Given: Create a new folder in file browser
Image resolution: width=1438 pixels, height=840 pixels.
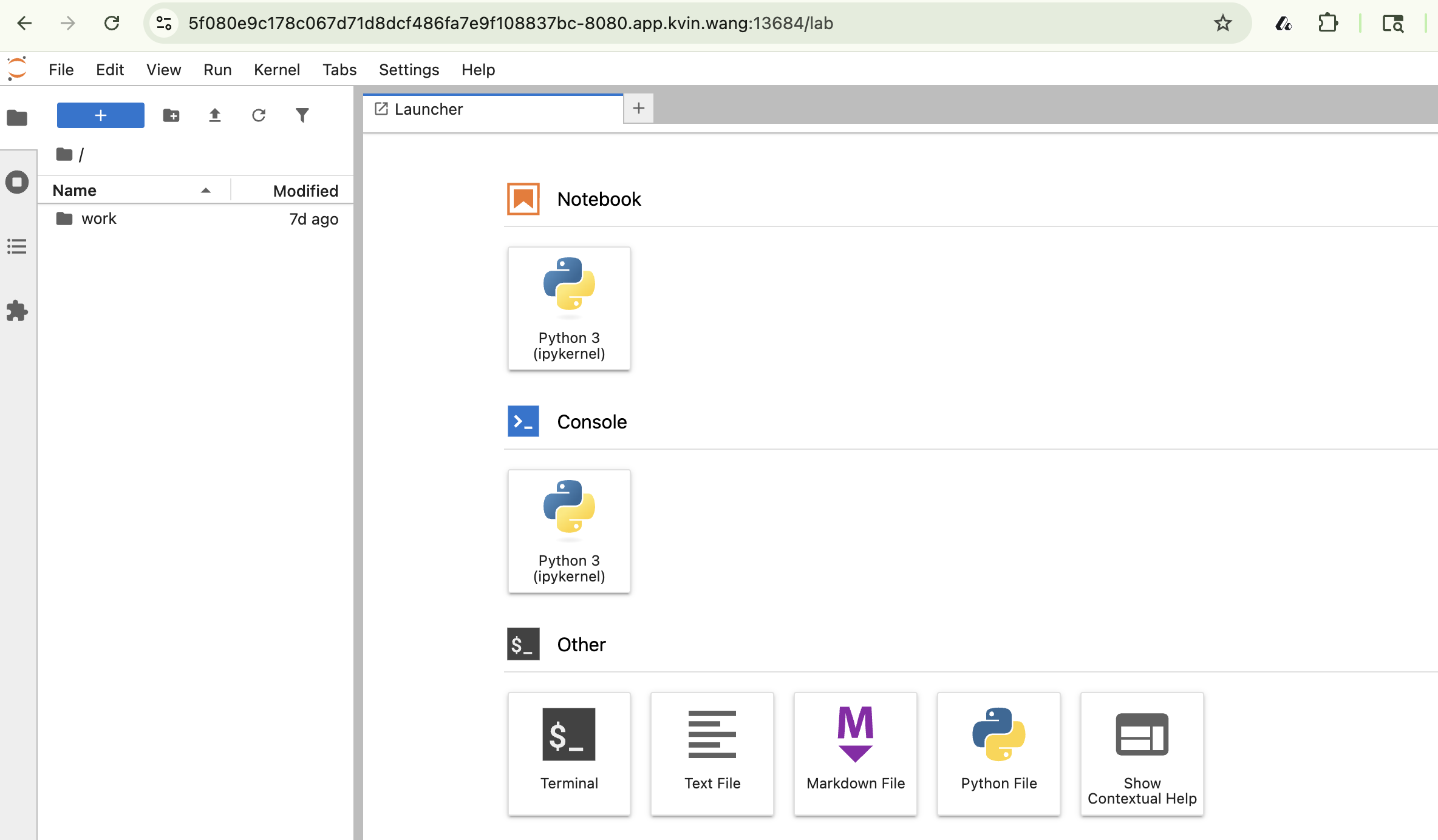Looking at the screenshot, I should 171,115.
